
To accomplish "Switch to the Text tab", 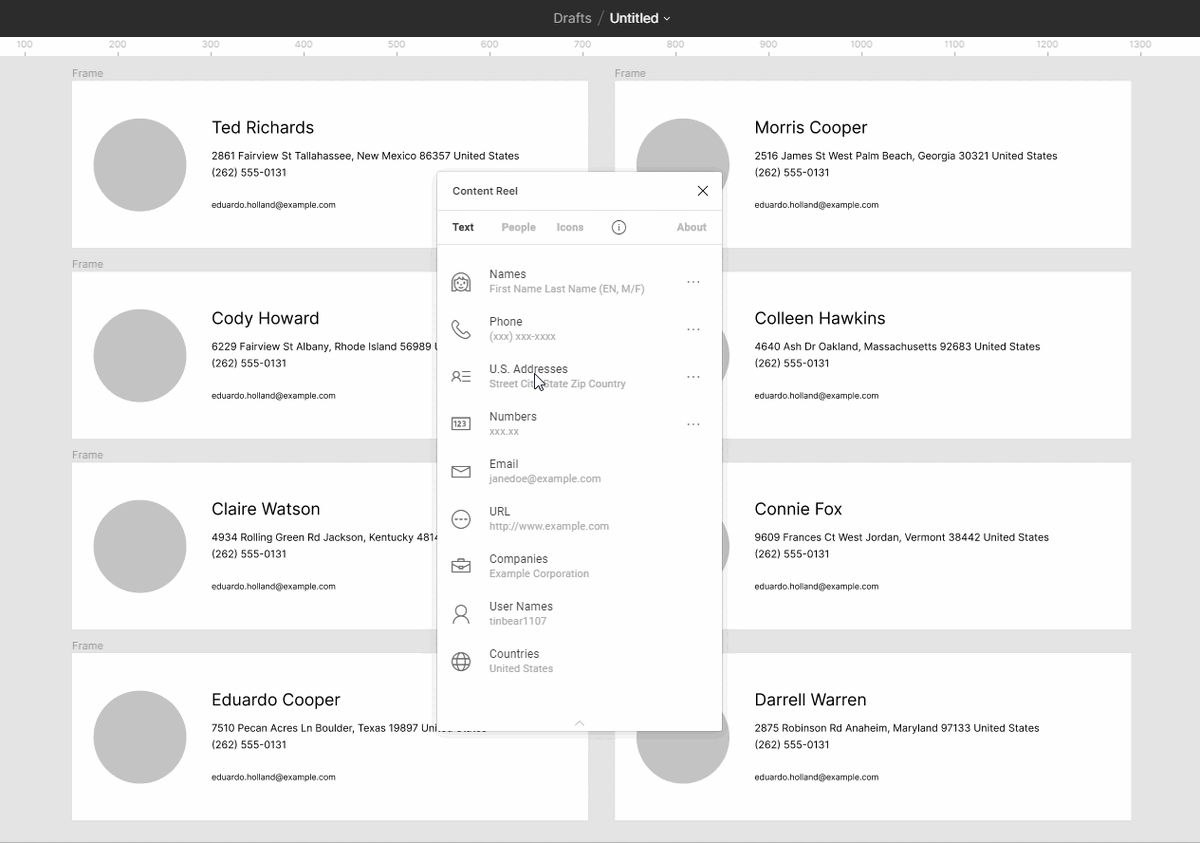I will coord(463,227).
